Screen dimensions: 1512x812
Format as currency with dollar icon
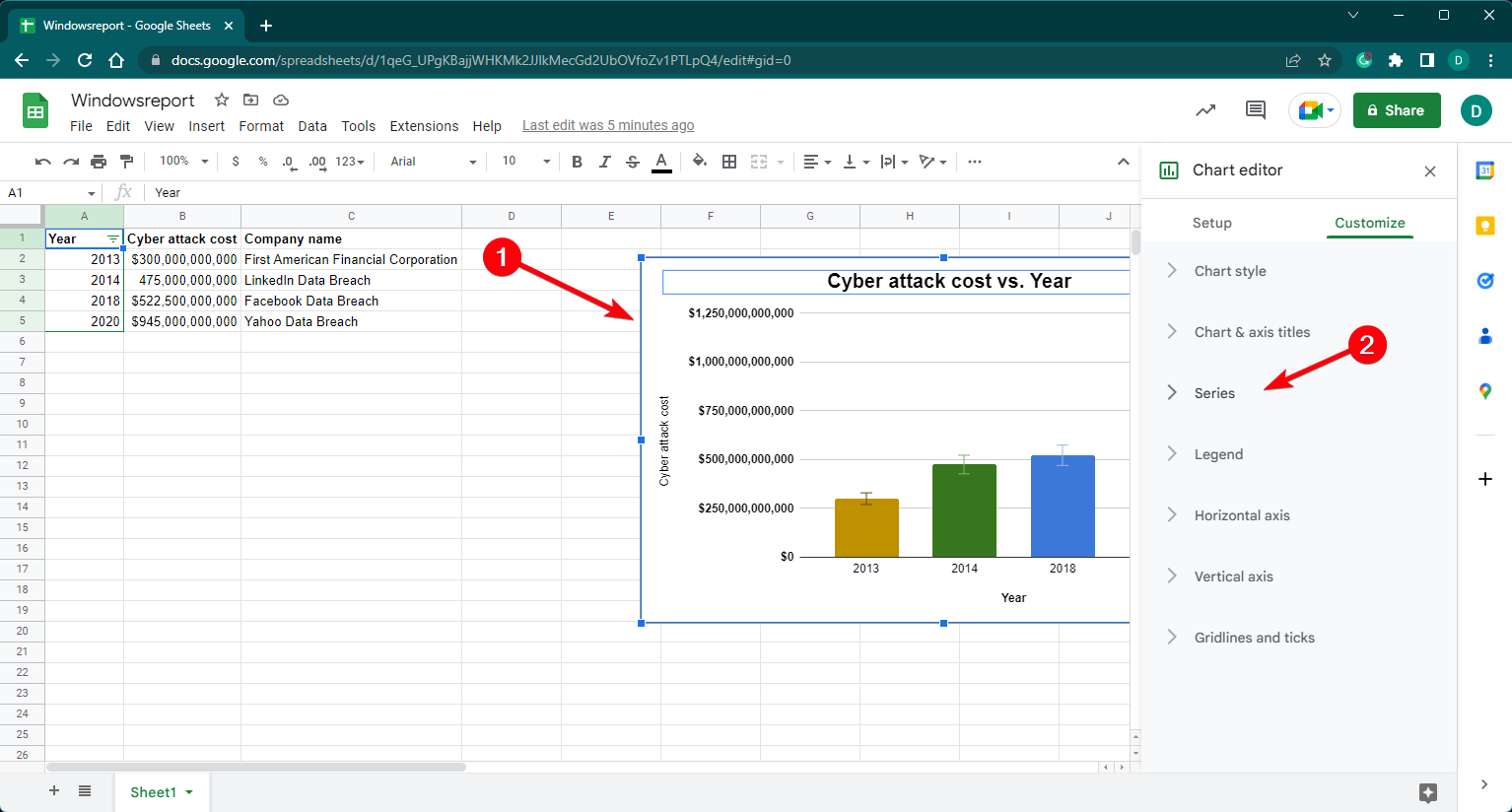pyautogui.click(x=236, y=162)
